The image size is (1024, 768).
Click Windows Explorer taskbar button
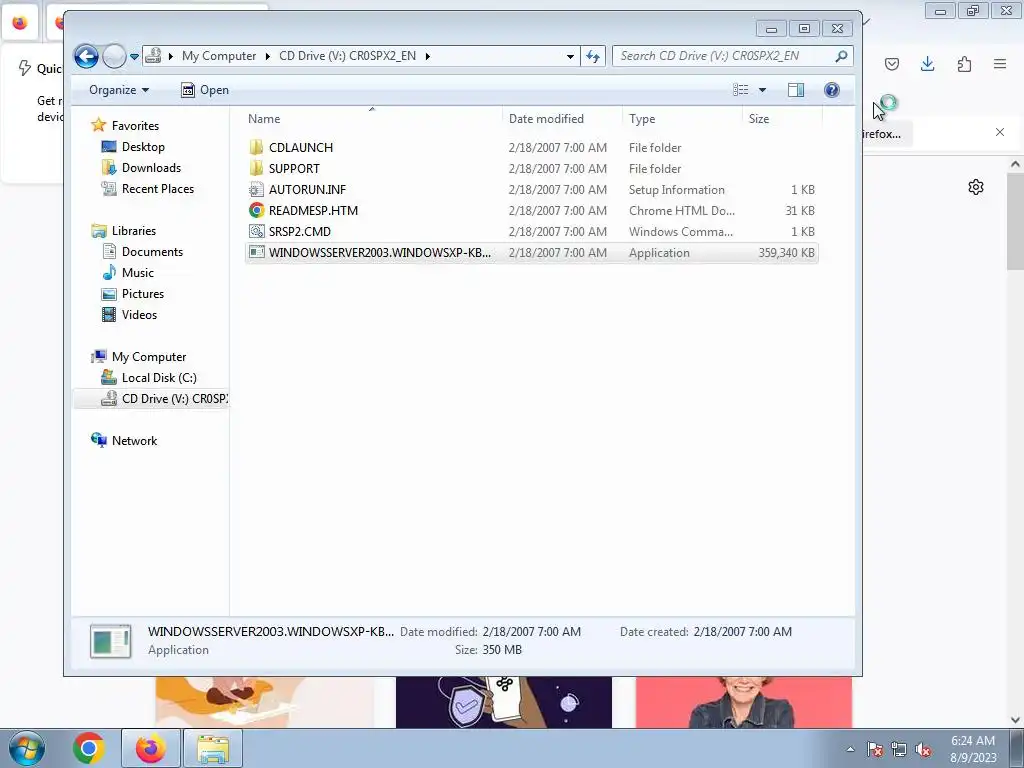click(213, 748)
